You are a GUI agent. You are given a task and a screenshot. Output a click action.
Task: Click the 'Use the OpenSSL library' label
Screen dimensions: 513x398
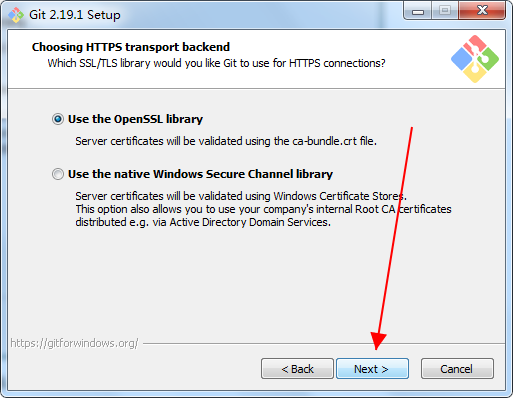pyautogui.click(x=135, y=119)
